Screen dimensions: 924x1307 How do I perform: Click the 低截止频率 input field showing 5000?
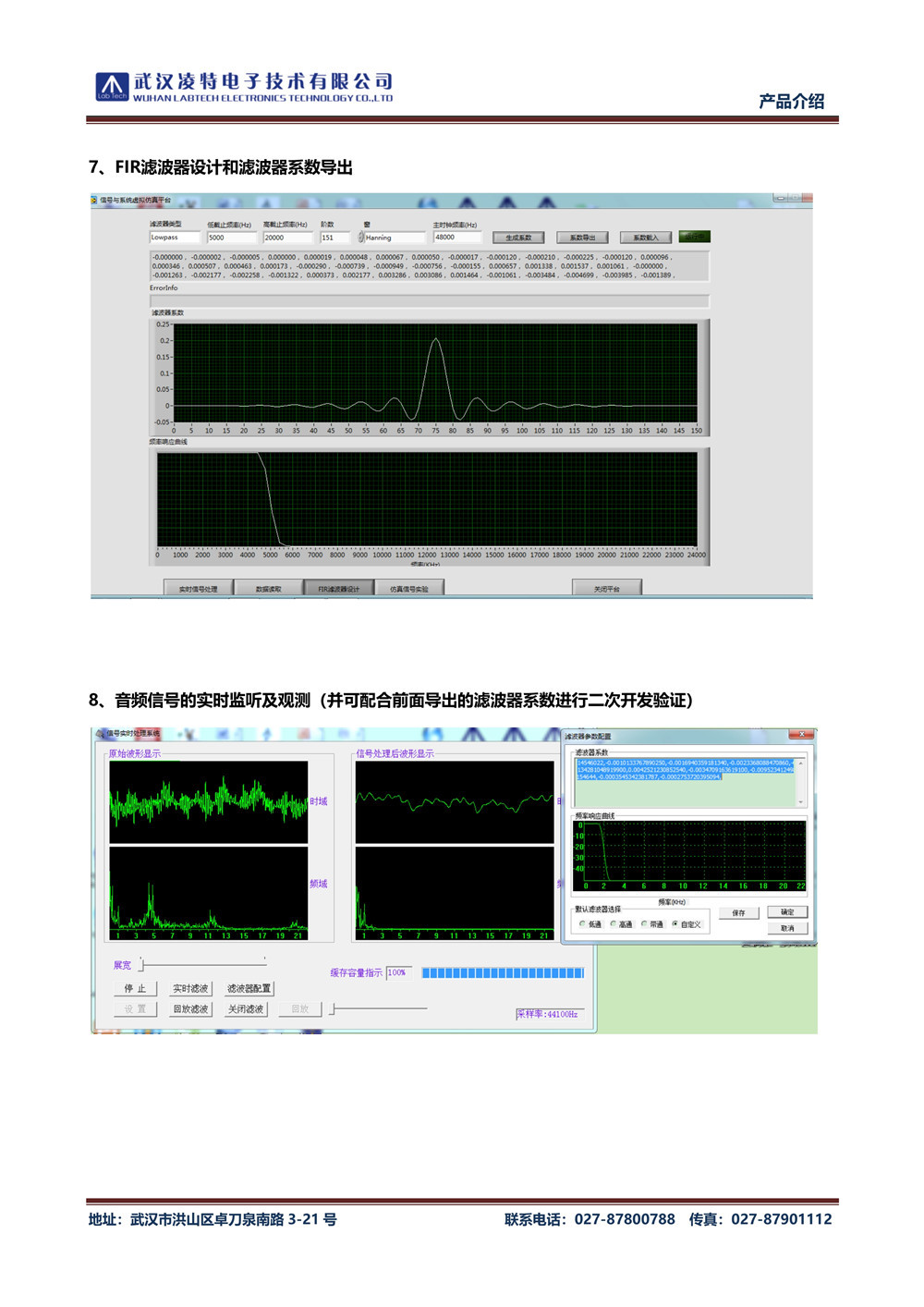pos(231,238)
